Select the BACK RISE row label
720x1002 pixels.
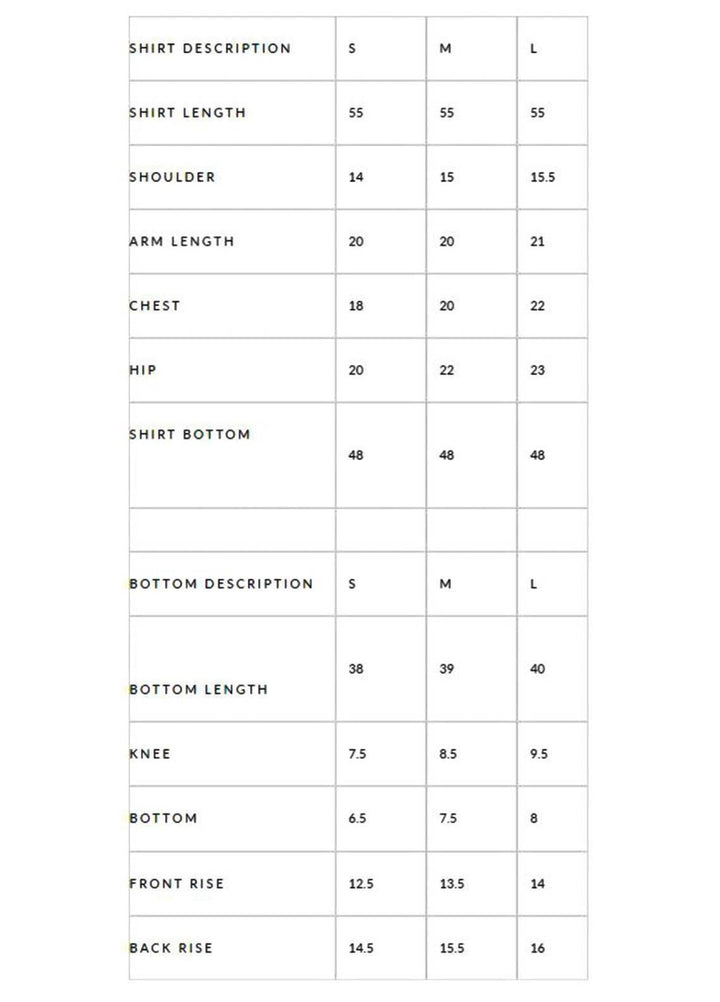coord(171,948)
